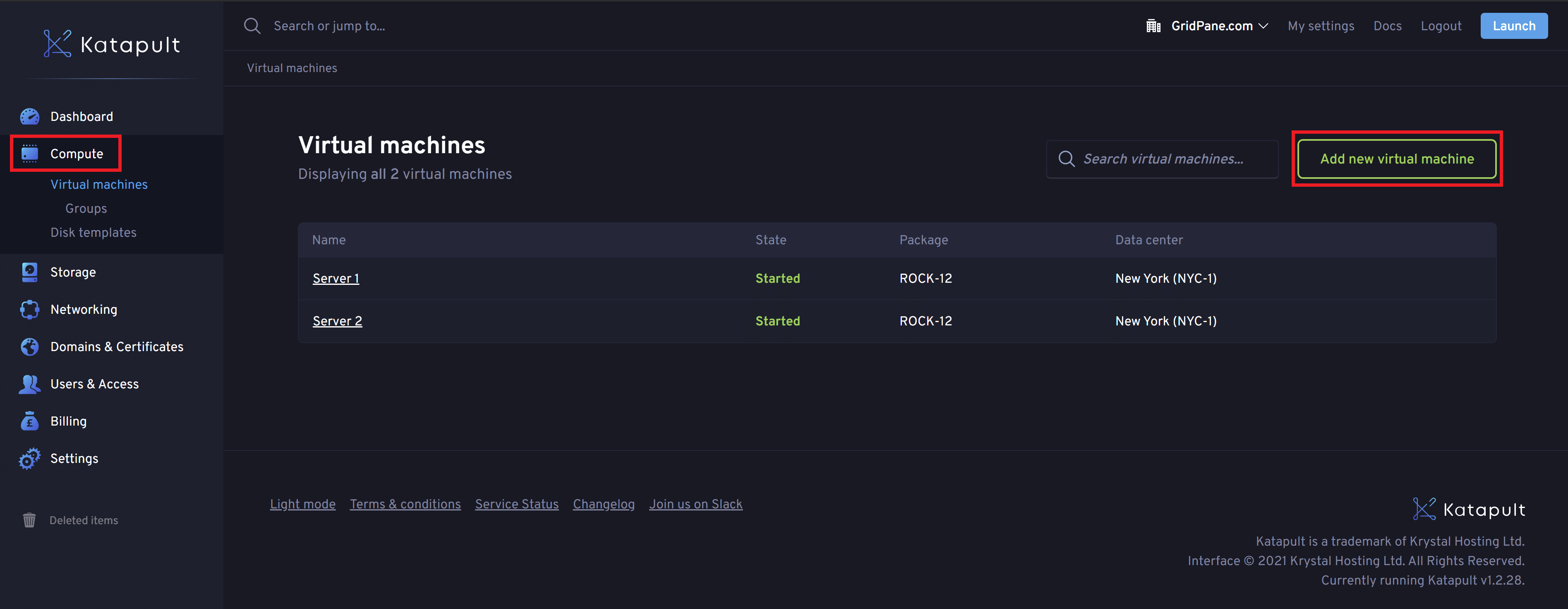The height and width of the screenshot is (609, 1568).
Task: Click the Storage disk icon
Action: pyautogui.click(x=29, y=272)
